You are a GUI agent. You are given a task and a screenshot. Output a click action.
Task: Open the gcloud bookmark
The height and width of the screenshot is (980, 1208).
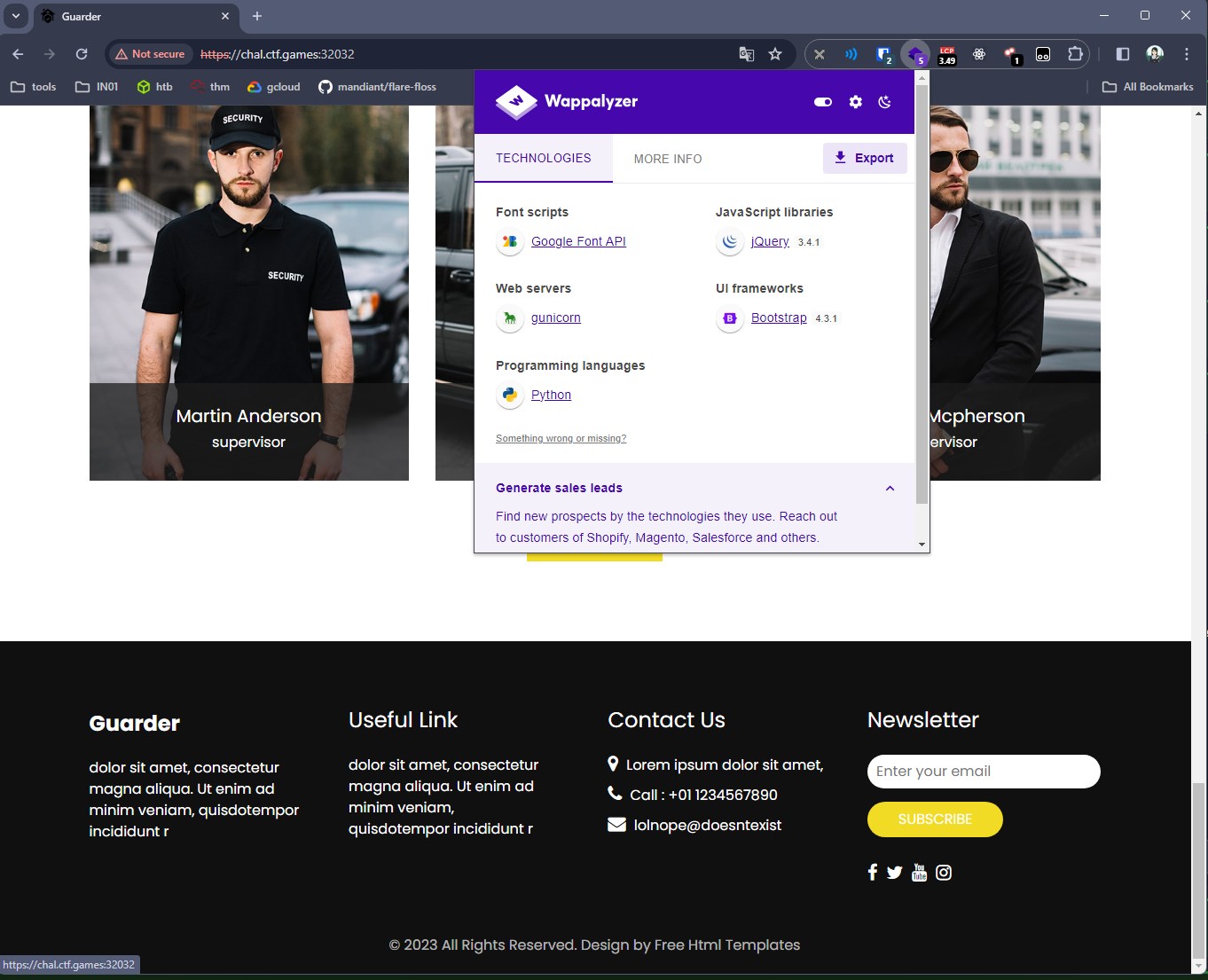[x=274, y=87]
